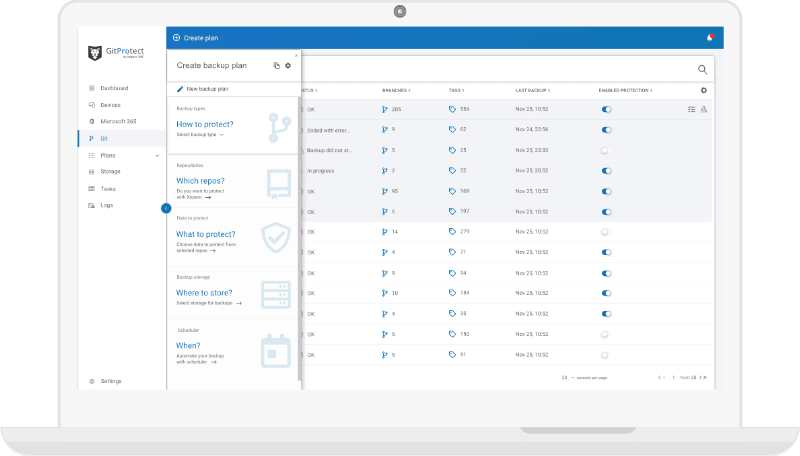Click the tag icon in the Backup did not start row

452,150
